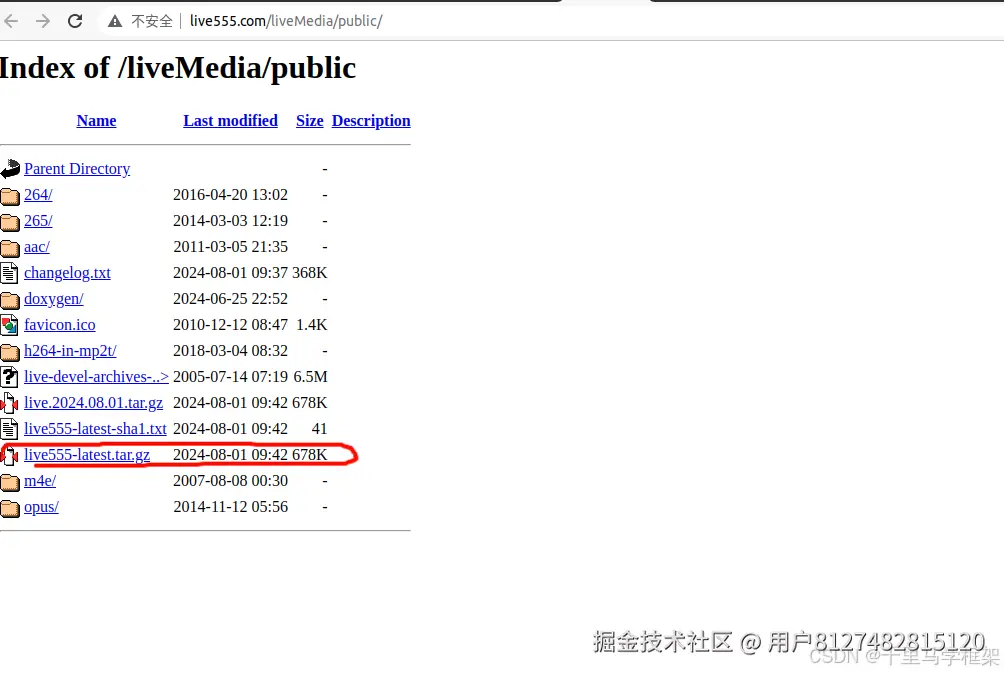Reload the page with the refresh icon
This screenshot has height=674, width=1004.
coord(75,21)
